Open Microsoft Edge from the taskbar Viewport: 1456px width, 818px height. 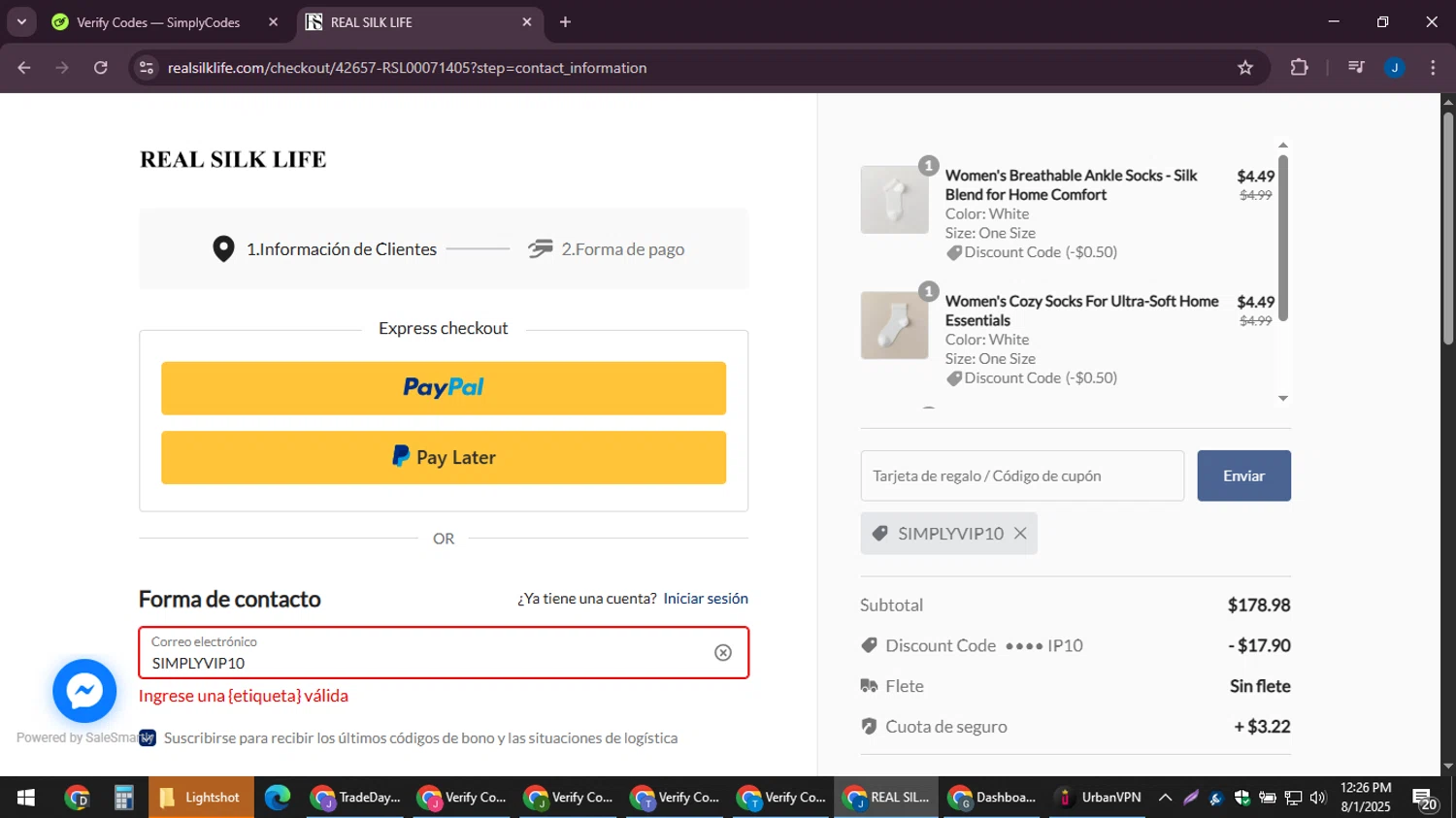[x=278, y=798]
